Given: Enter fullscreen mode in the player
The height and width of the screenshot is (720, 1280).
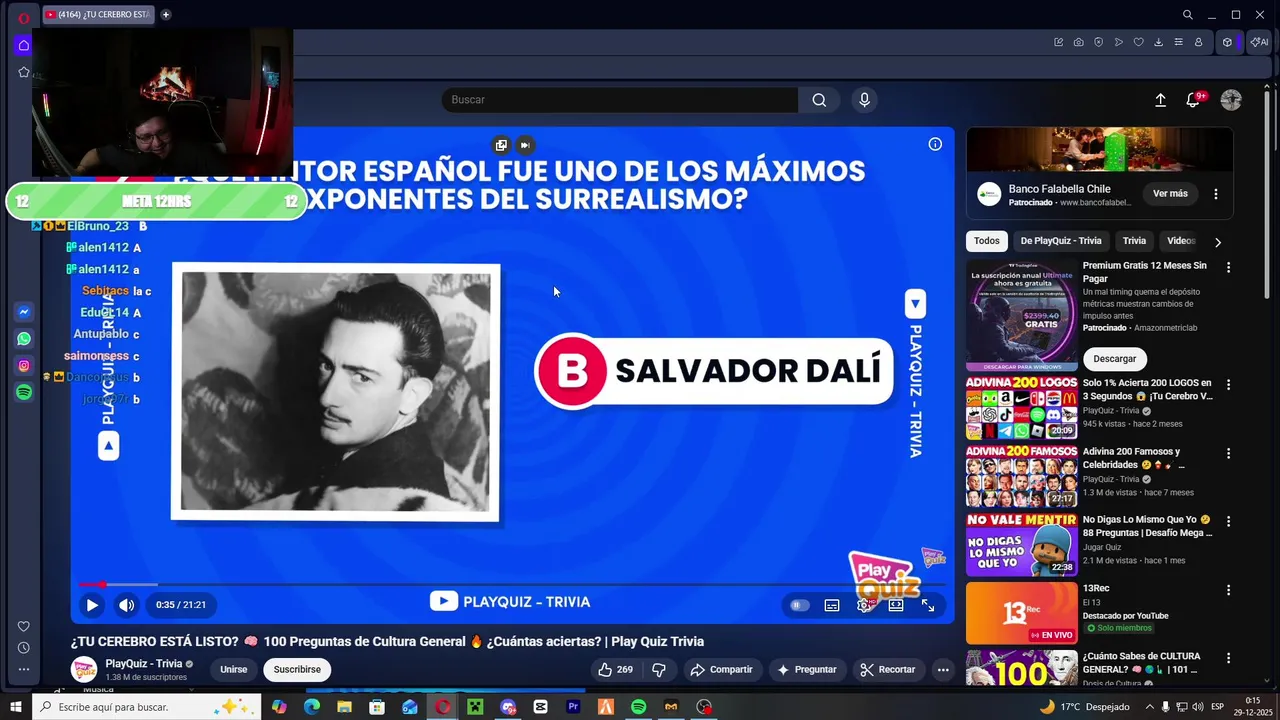Looking at the screenshot, I should (928, 605).
